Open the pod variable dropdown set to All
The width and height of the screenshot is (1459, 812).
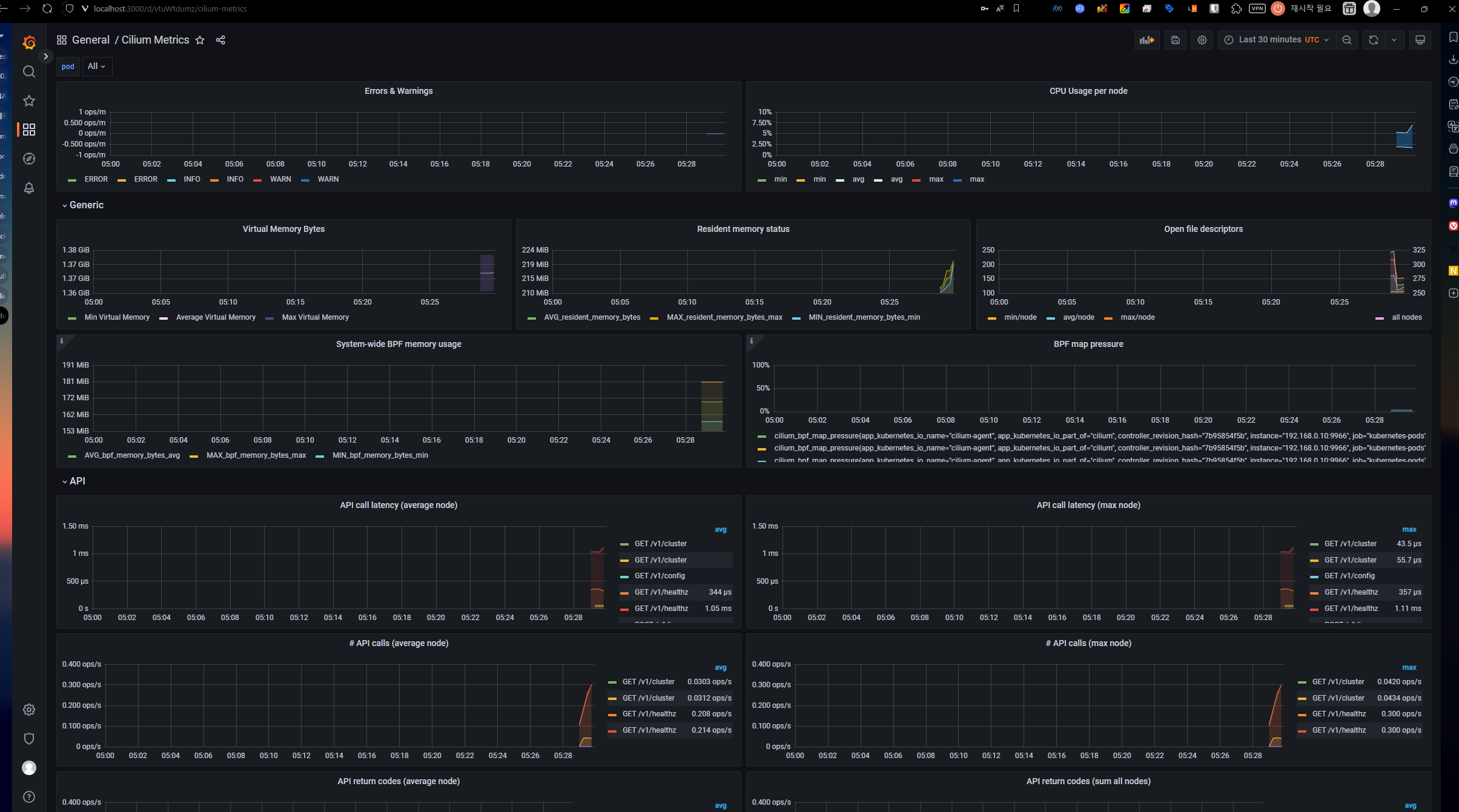pos(96,66)
